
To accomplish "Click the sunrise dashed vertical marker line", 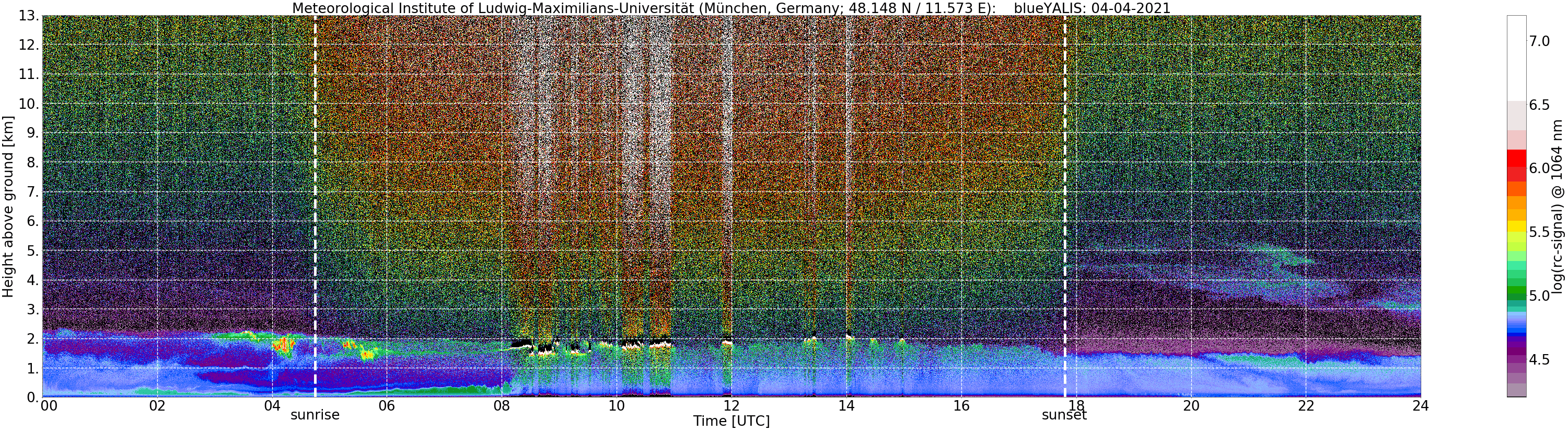I will (315, 206).
